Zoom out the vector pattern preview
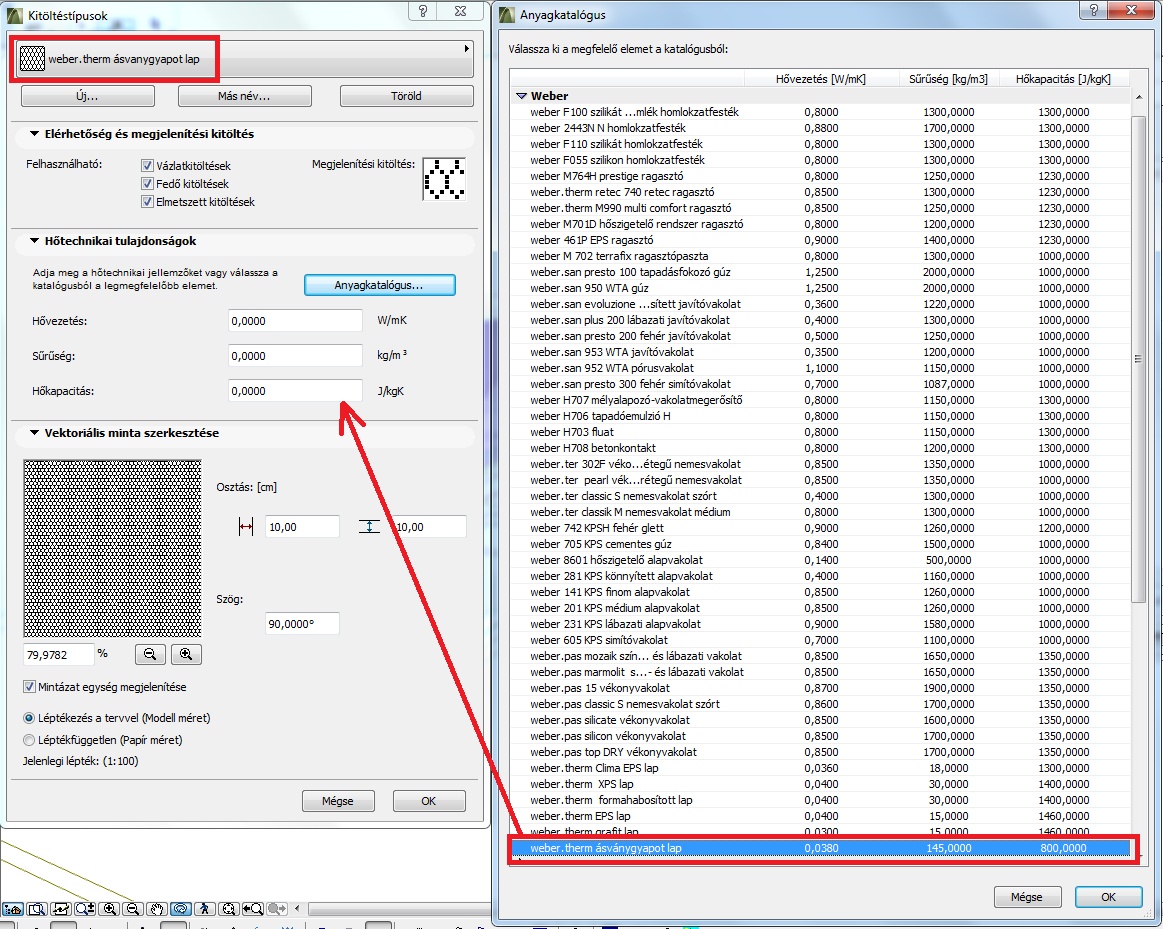This screenshot has height=929, width=1163. (x=150, y=654)
